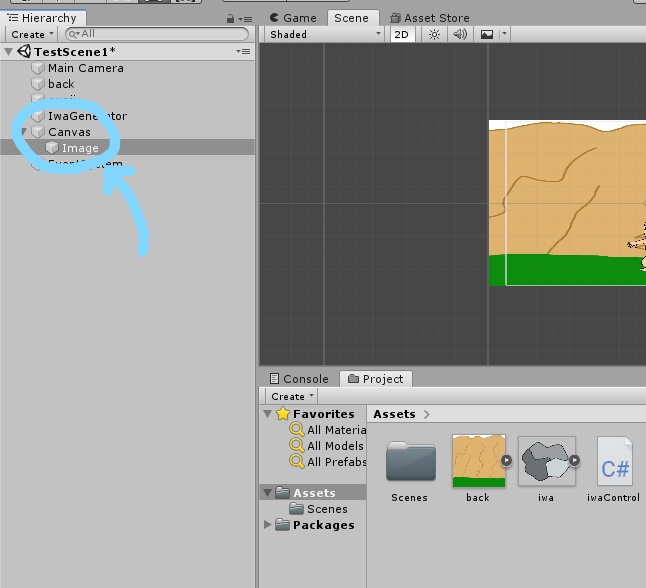
Task: Click the Canvas cube icon
Action: click(38, 132)
